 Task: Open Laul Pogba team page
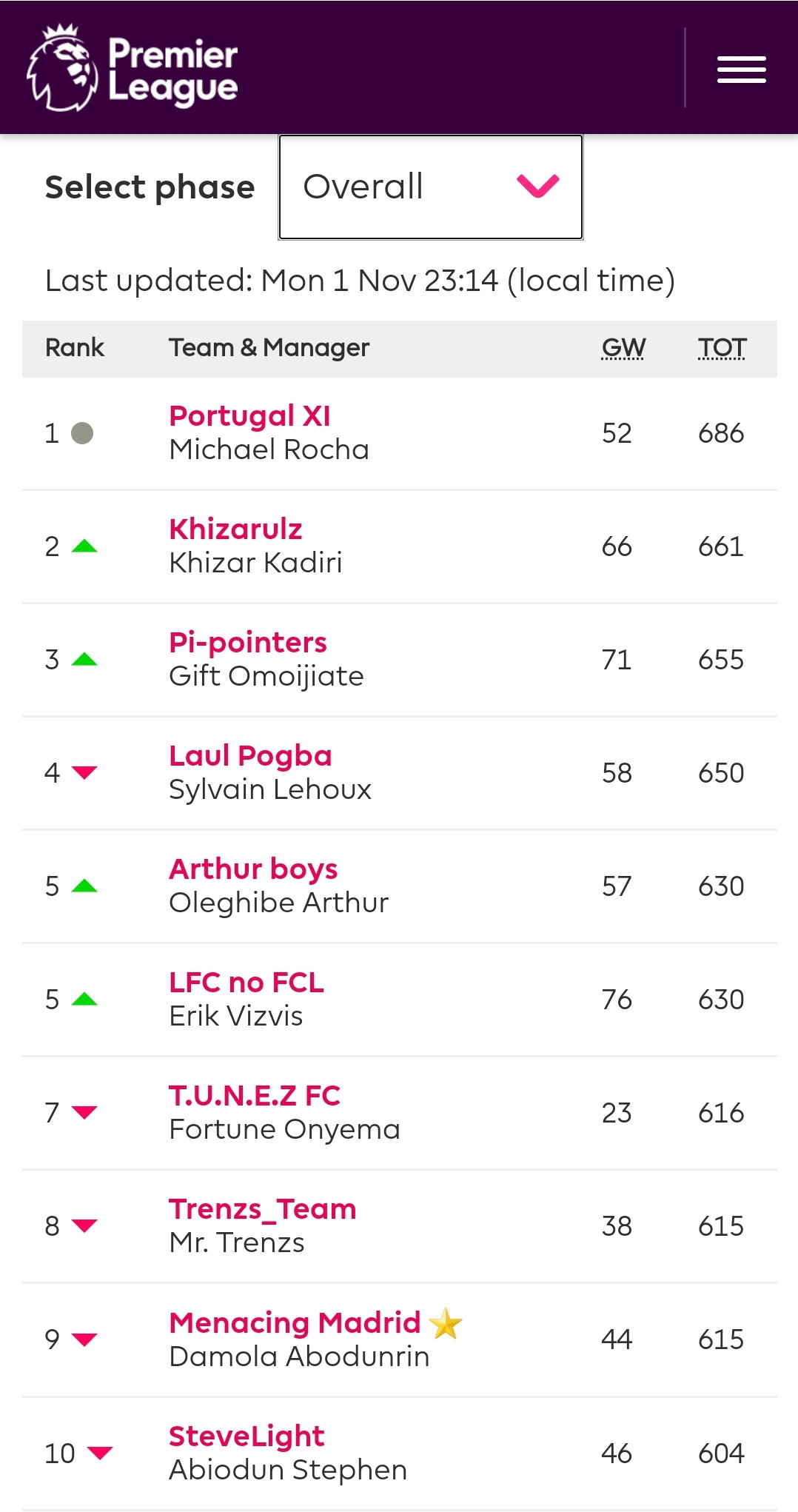[x=250, y=756]
